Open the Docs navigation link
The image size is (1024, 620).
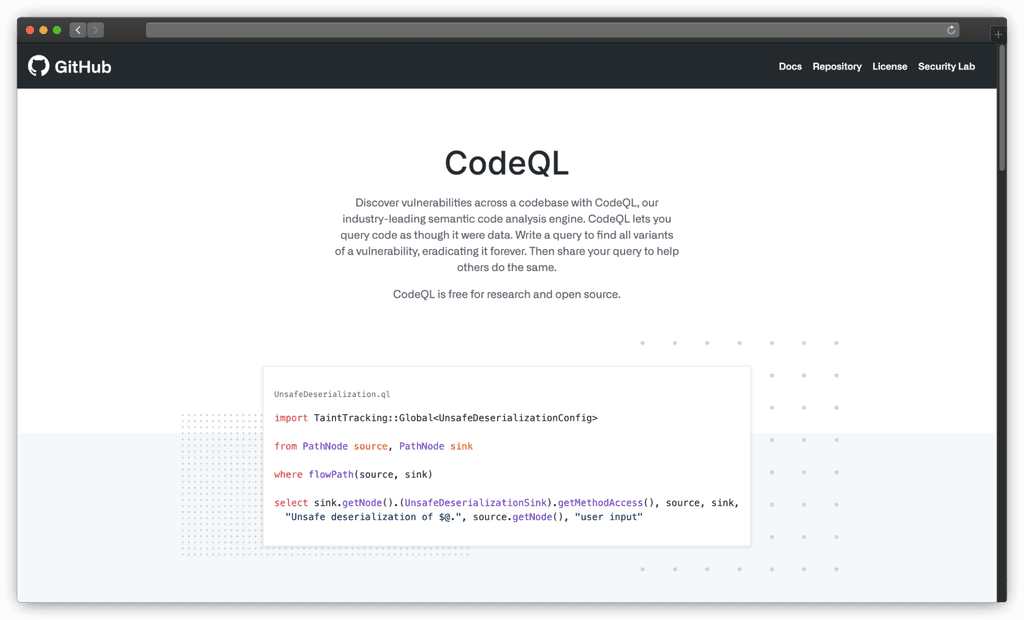790,66
